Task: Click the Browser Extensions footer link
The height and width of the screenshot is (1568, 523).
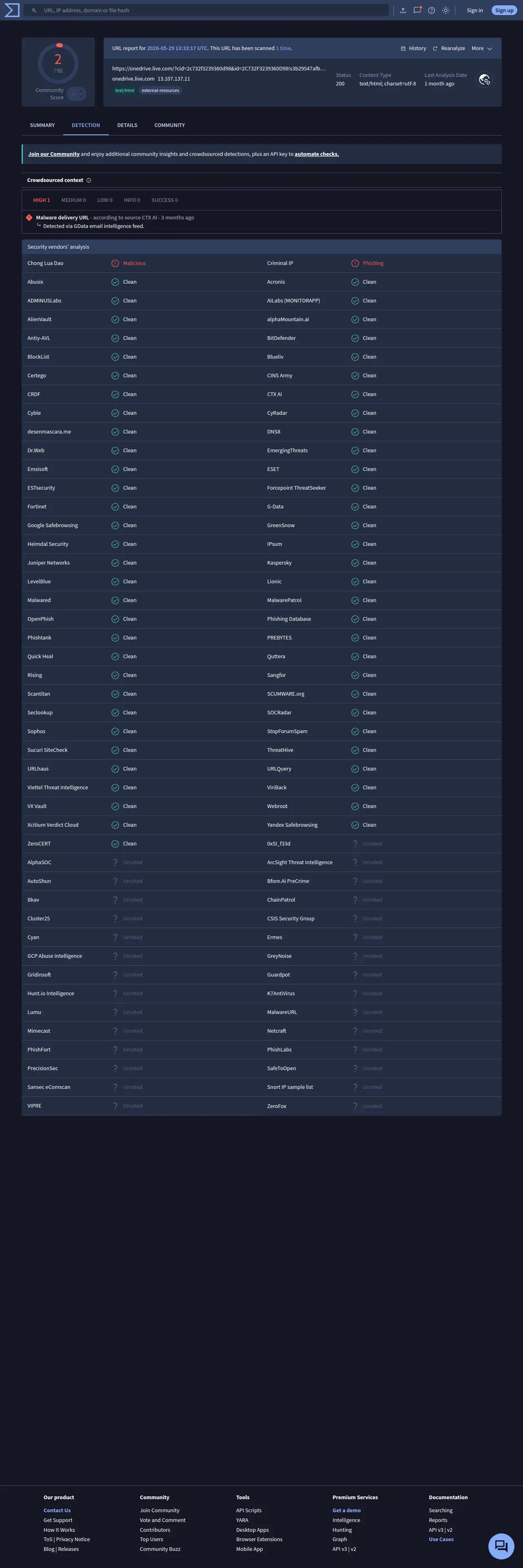Action: (259, 1540)
